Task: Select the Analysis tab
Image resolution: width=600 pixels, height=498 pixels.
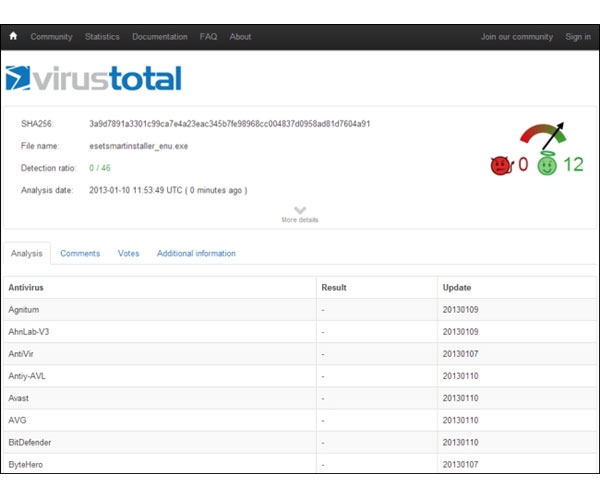Action: (27, 253)
